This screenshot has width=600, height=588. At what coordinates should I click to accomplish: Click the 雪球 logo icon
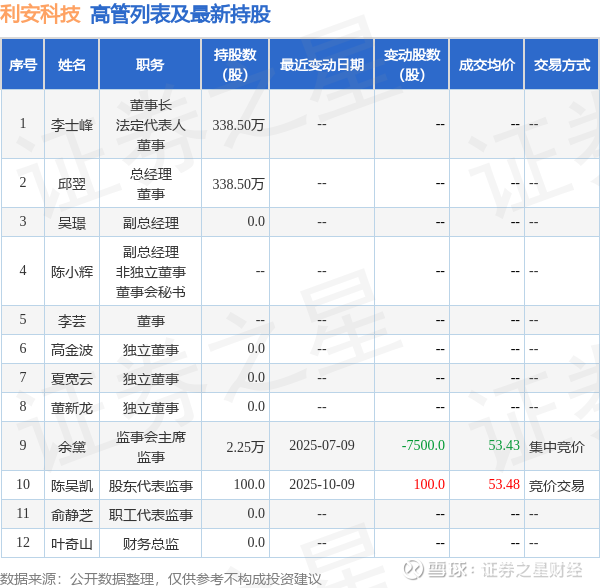point(413,570)
